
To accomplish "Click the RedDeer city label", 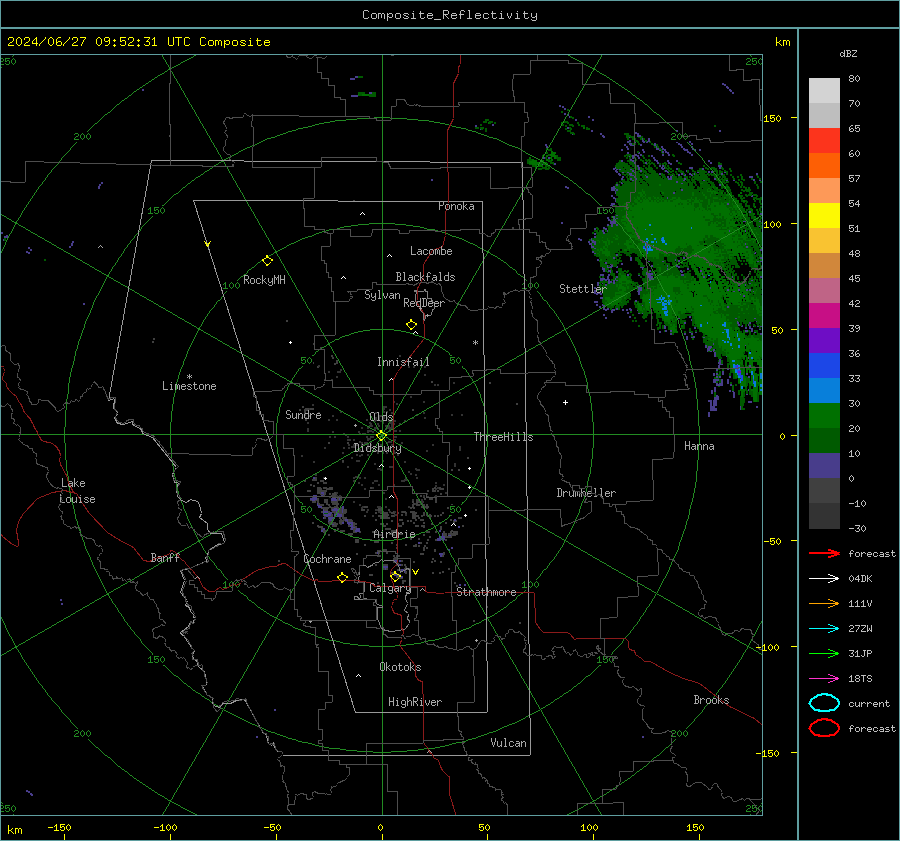I will (424, 303).
